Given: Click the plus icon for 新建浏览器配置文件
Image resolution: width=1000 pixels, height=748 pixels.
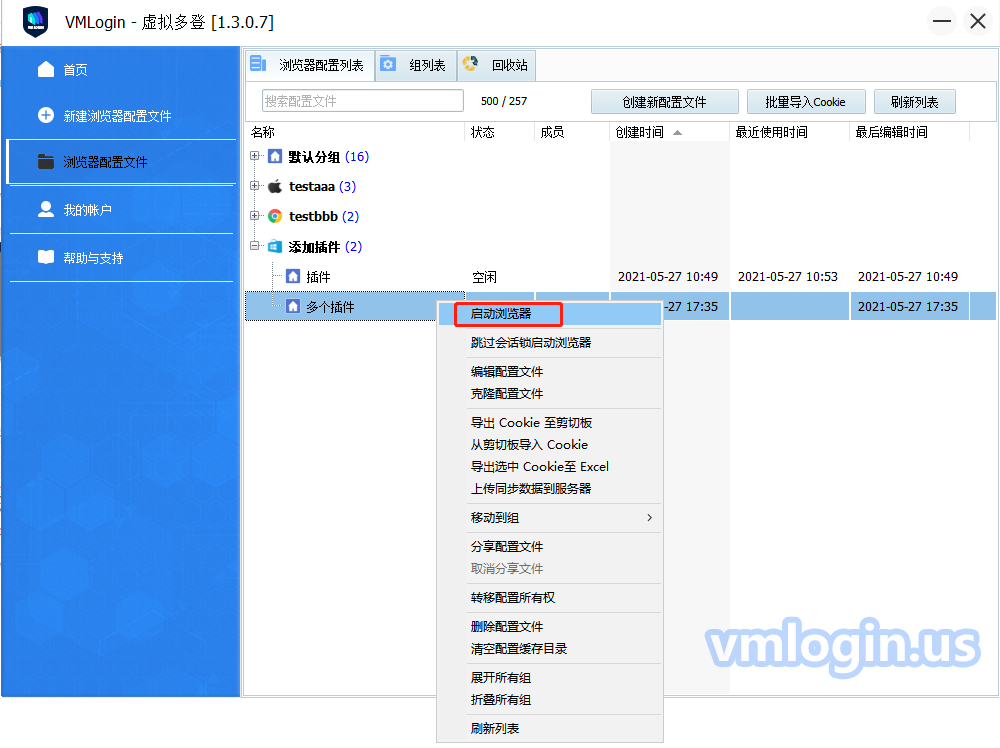Looking at the screenshot, I should [46, 115].
